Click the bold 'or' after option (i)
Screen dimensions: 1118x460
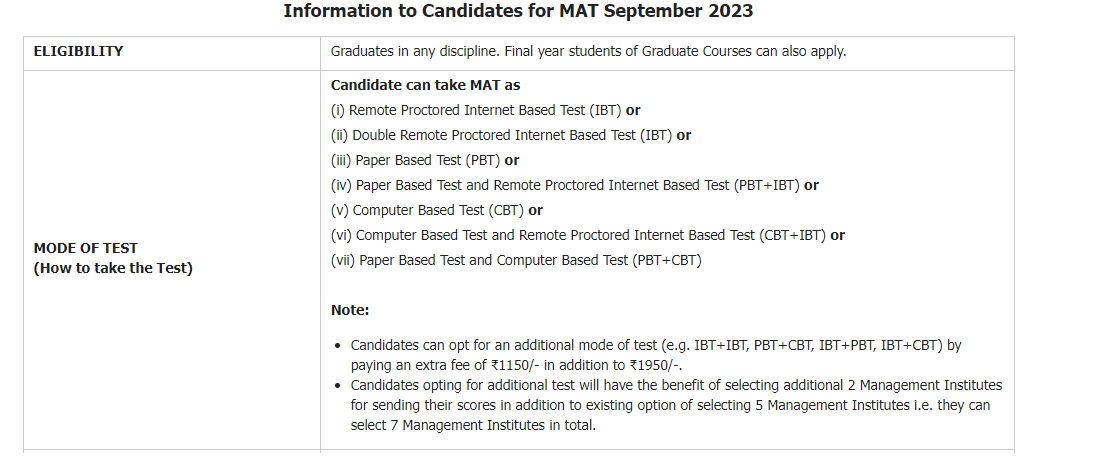coord(633,110)
